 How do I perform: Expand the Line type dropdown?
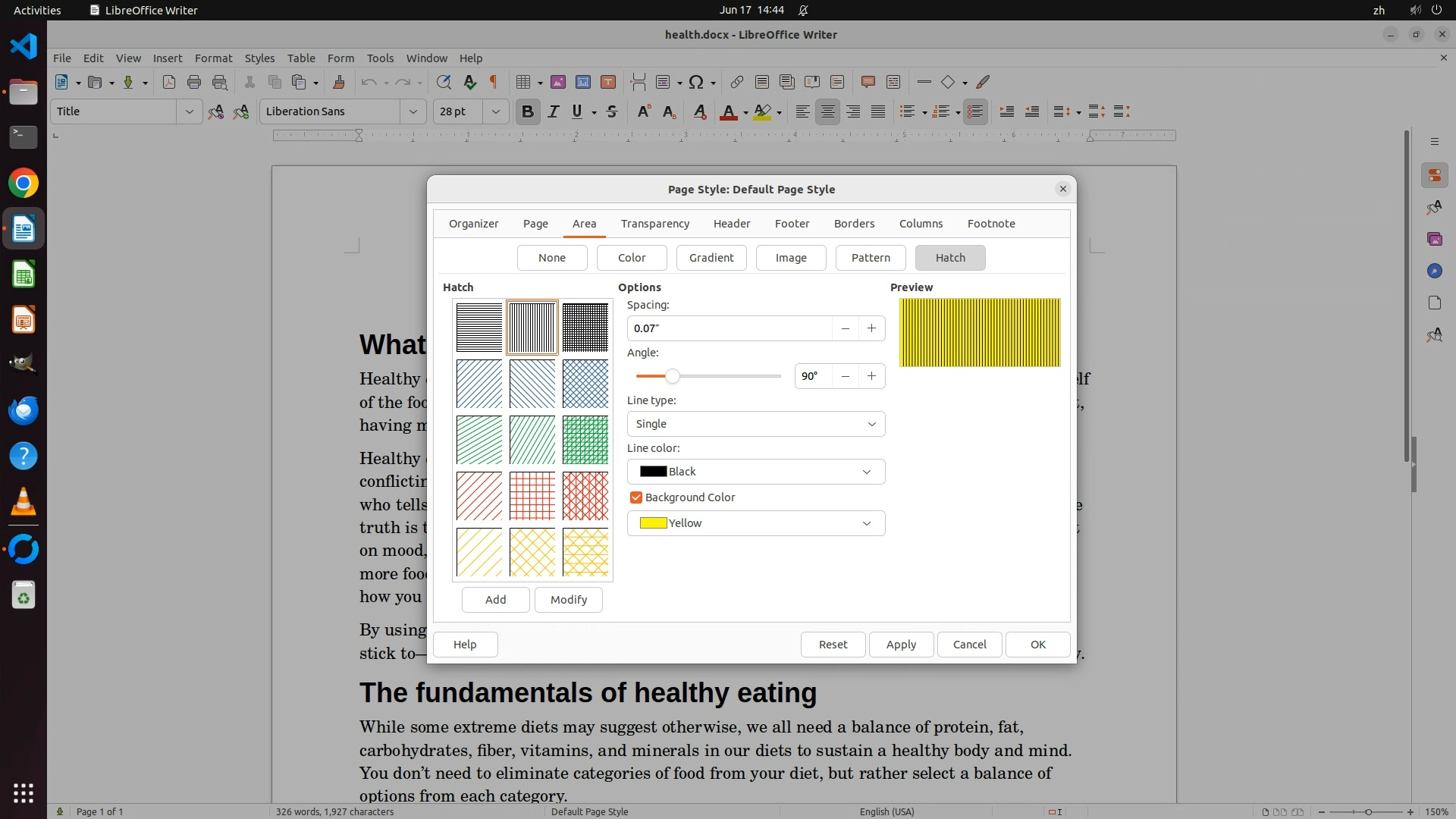coord(755,424)
